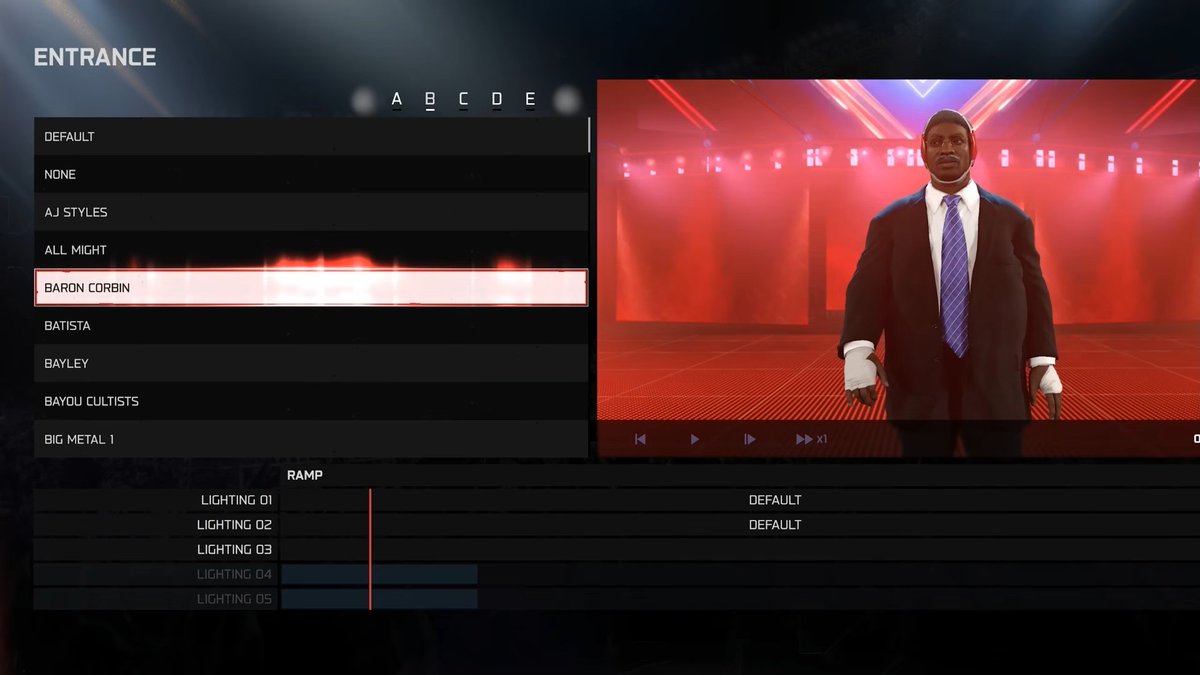The width and height of the screenshot is (1200, 675).
Task: Choose the BIG METAL 1 entrance
Action: coord(311,439)
